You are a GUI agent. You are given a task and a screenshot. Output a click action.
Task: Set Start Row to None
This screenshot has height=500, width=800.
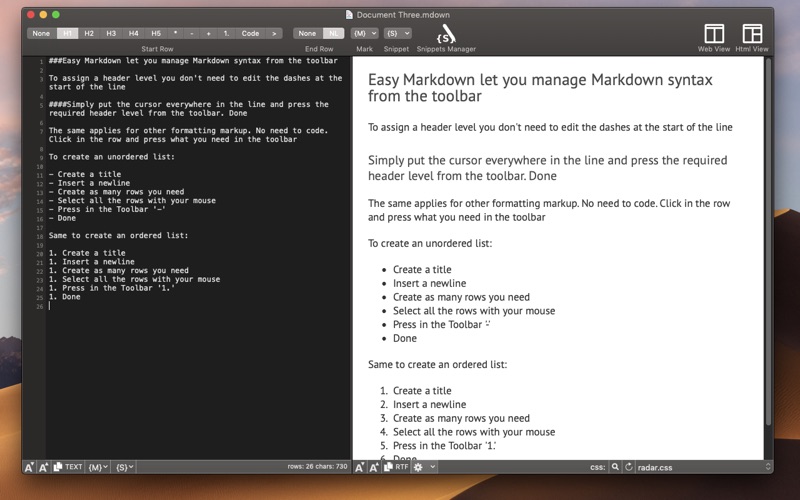[41, 33]
